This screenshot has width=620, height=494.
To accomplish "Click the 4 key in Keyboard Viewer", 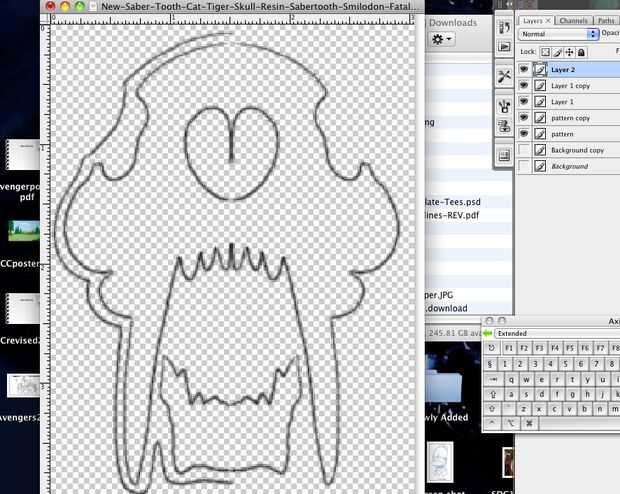I will [550, 364].
